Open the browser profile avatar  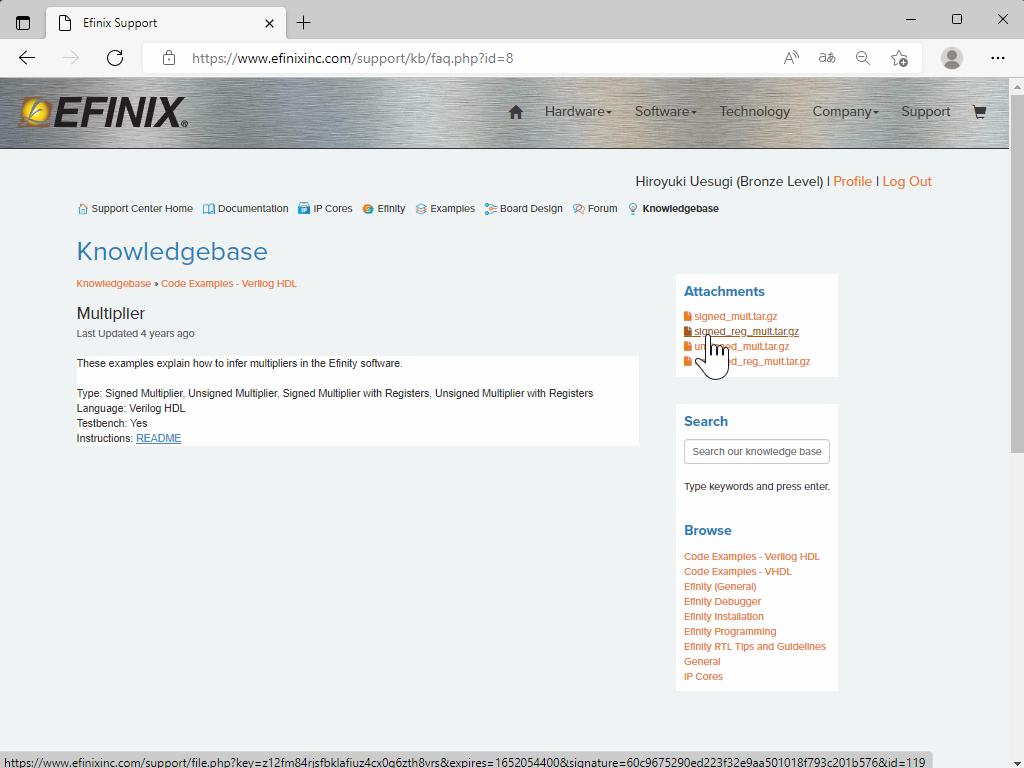tap(952, 58)
